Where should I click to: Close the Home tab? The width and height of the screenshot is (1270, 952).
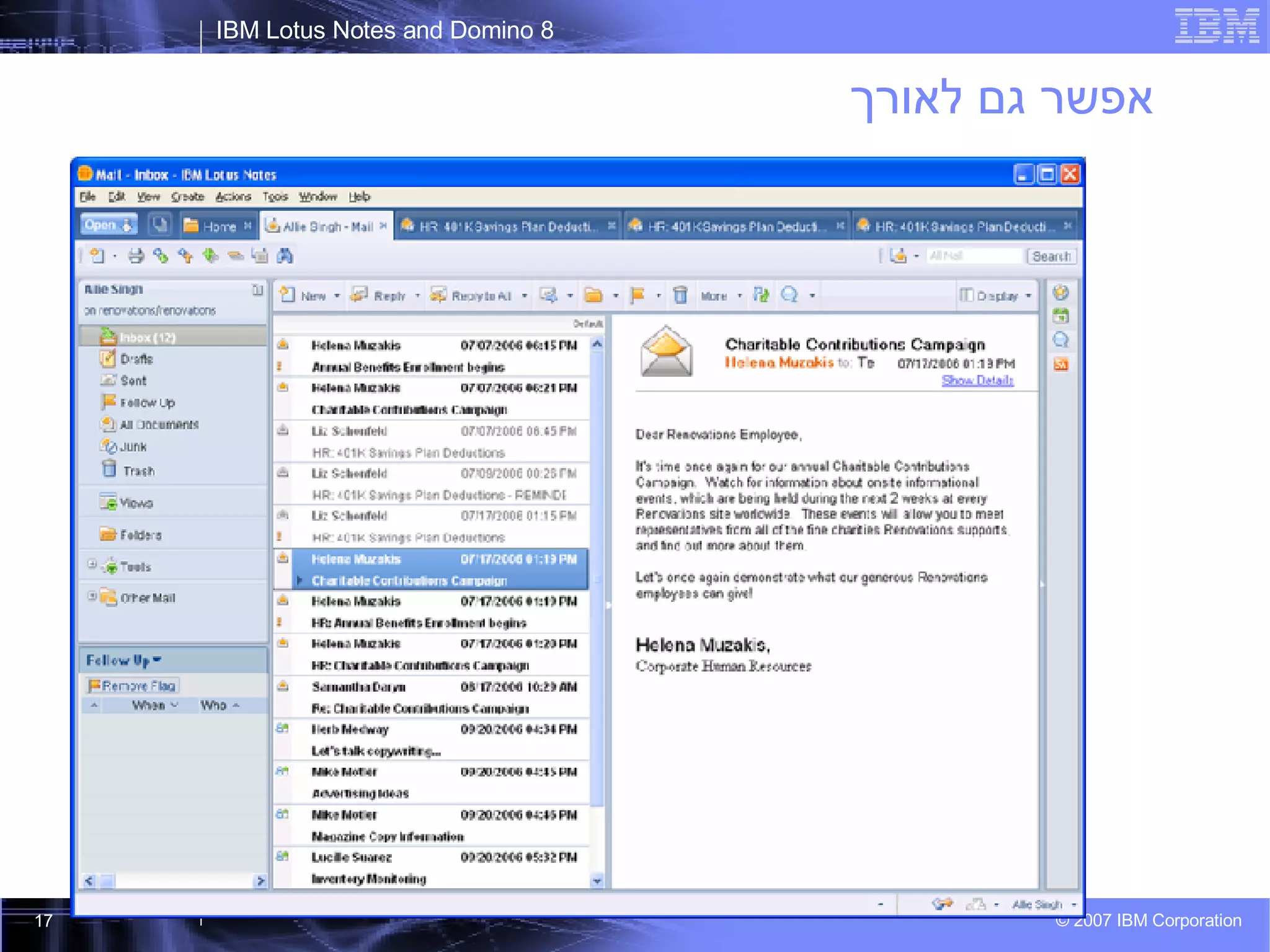click(x=247, y=226)
